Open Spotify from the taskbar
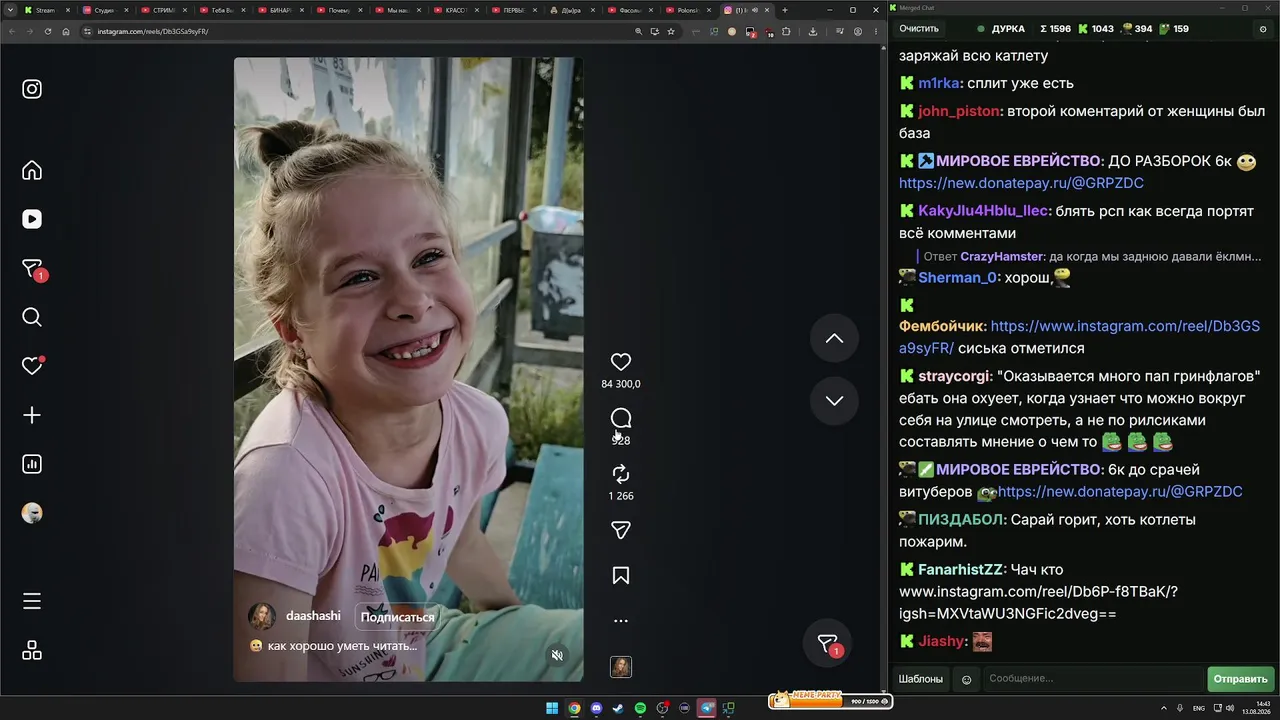Image resolution: width=1280 pixels, height=720 pixels. coord(641,708)
